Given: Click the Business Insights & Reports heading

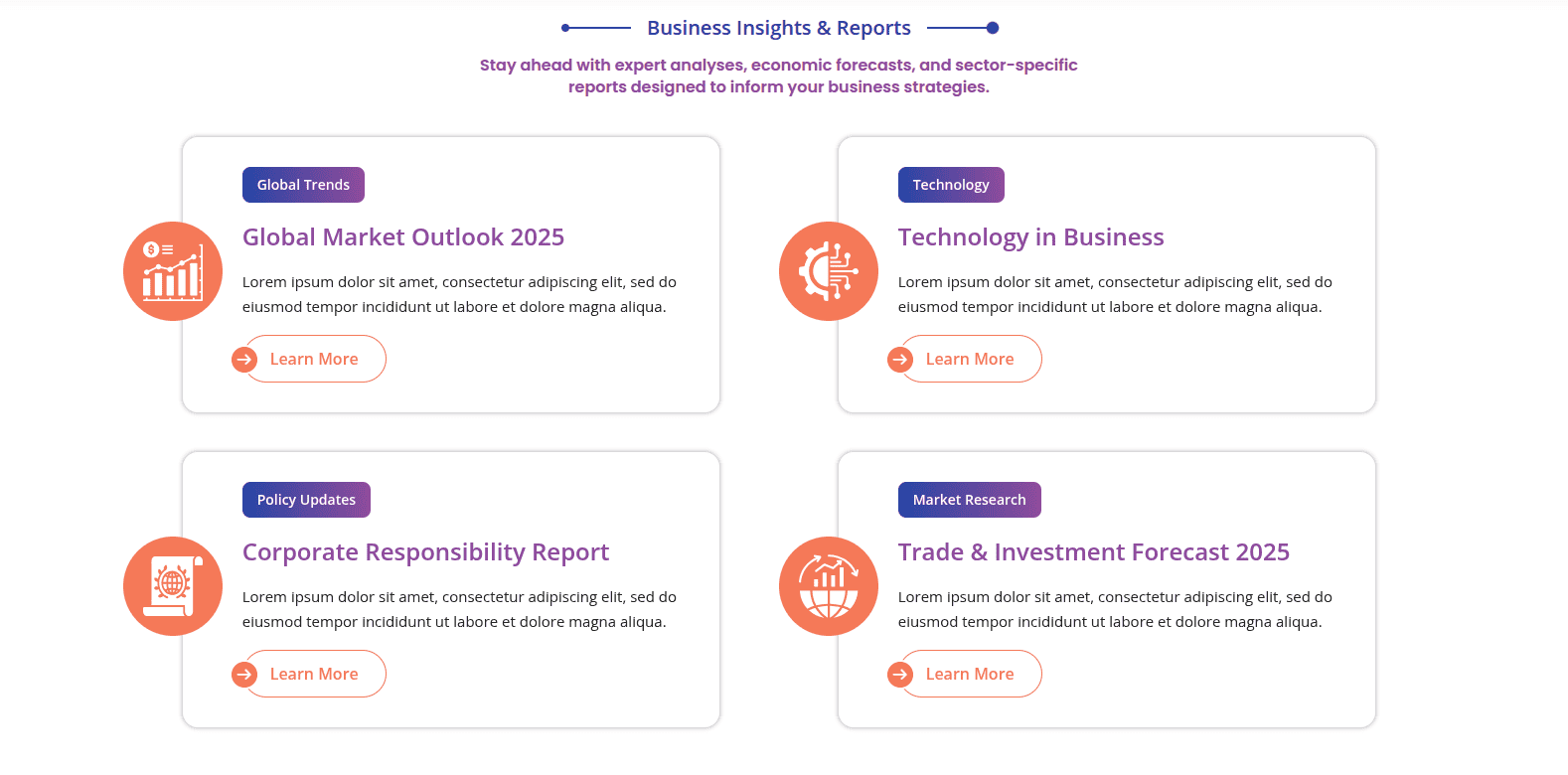Looking at the screenshot, I should coord(779,28).
